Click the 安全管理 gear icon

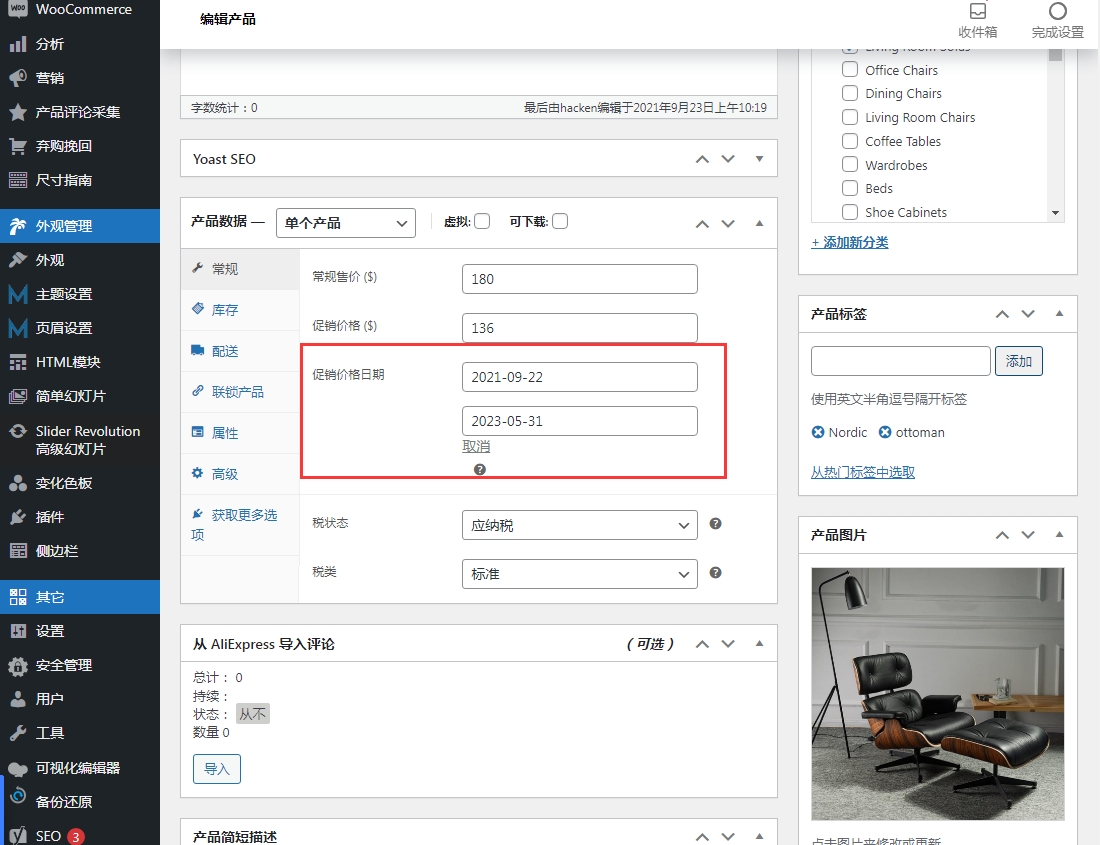(x=18, y=665)
